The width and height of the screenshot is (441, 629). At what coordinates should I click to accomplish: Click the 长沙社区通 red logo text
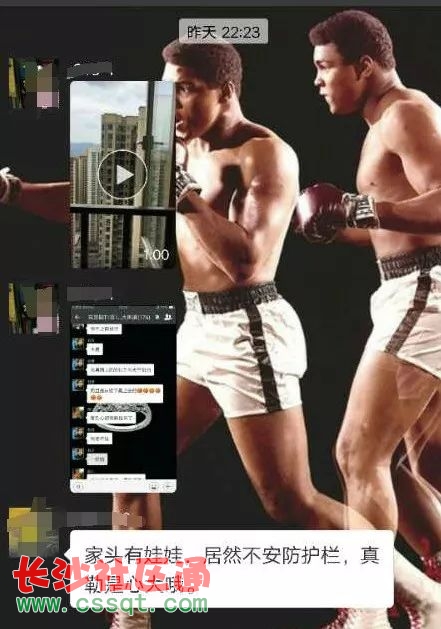click(112, 574)
